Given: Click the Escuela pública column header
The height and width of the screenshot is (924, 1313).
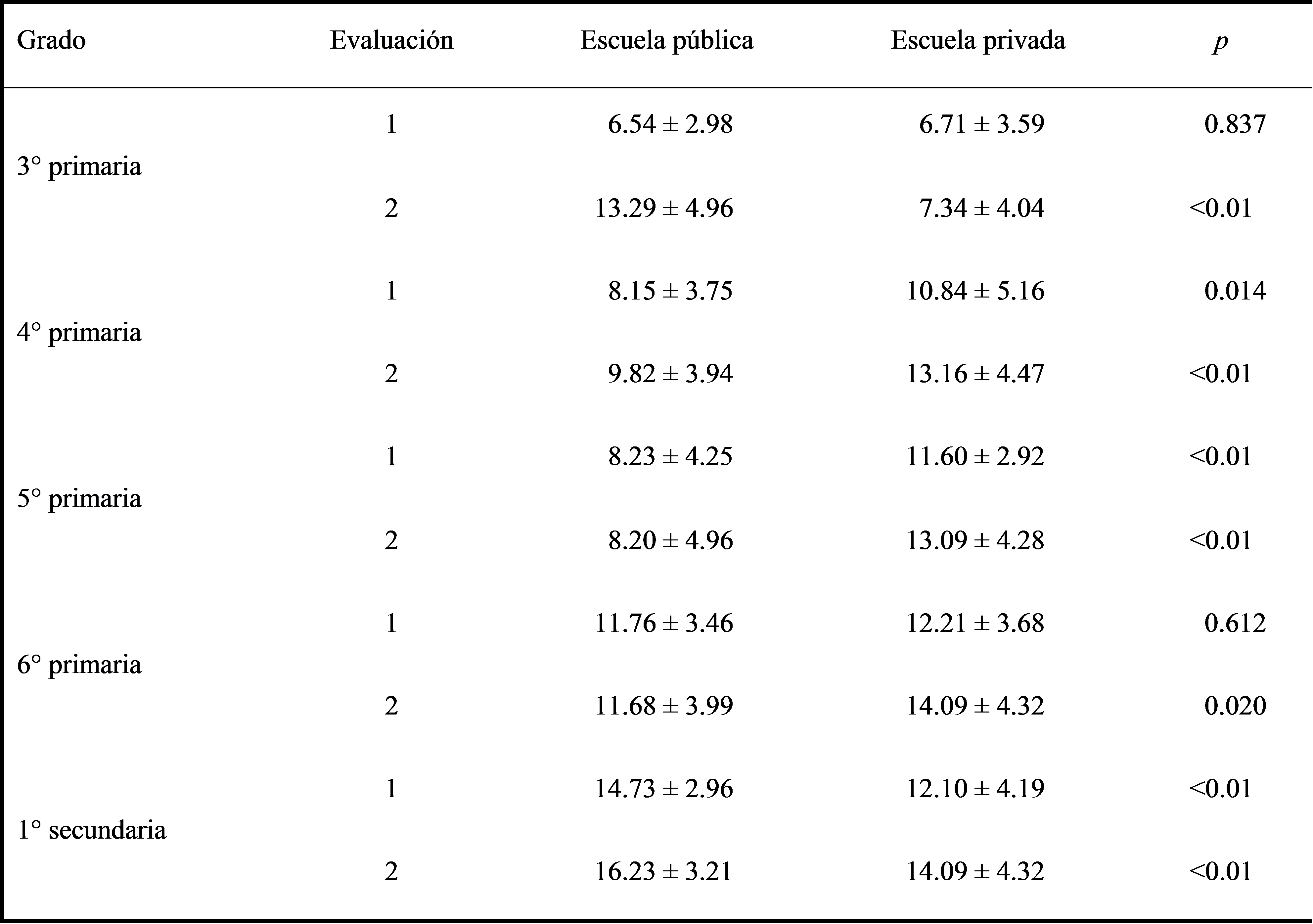Looking at the screenshot, I should pyautogui.click(x=667, y=41).
